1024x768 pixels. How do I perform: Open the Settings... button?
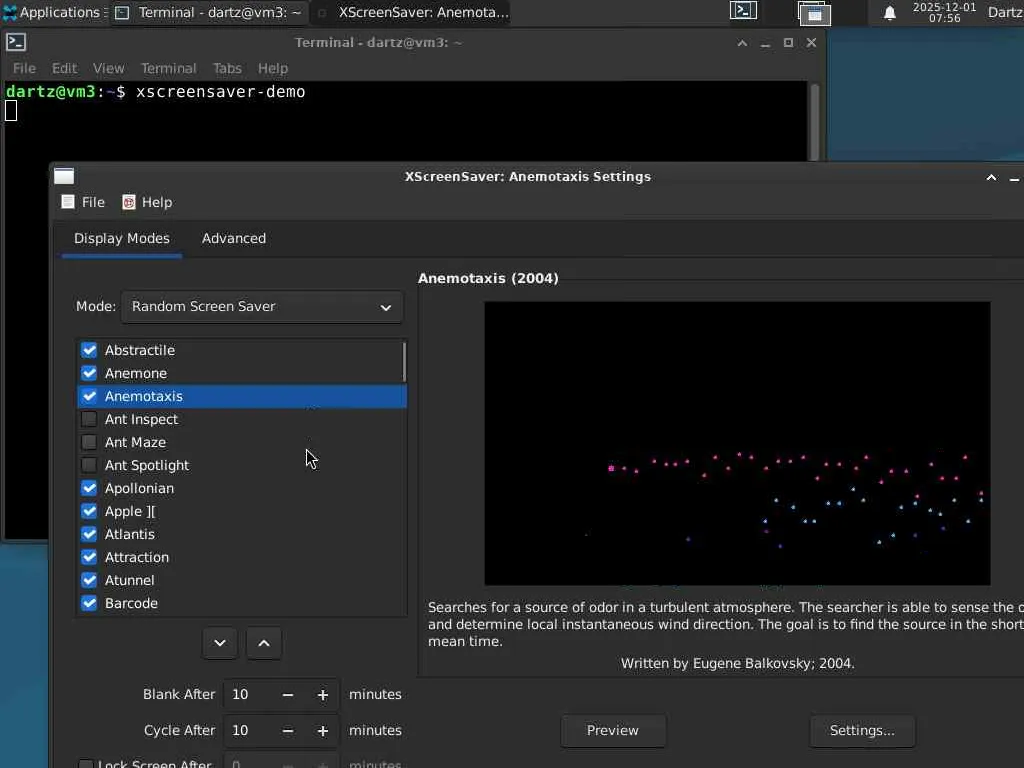click(862, 731)
